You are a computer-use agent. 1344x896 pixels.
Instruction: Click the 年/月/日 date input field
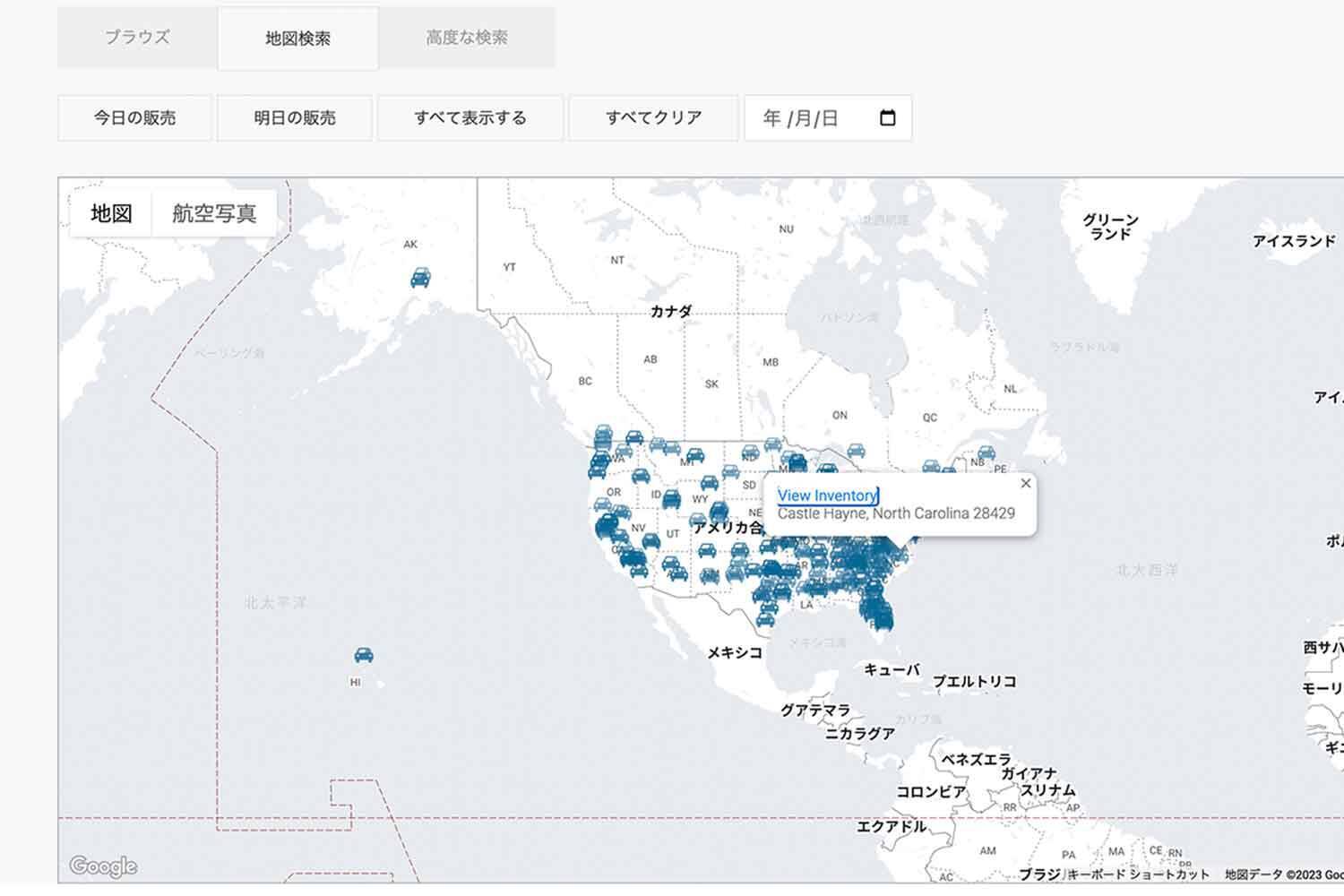pos(828,118)
